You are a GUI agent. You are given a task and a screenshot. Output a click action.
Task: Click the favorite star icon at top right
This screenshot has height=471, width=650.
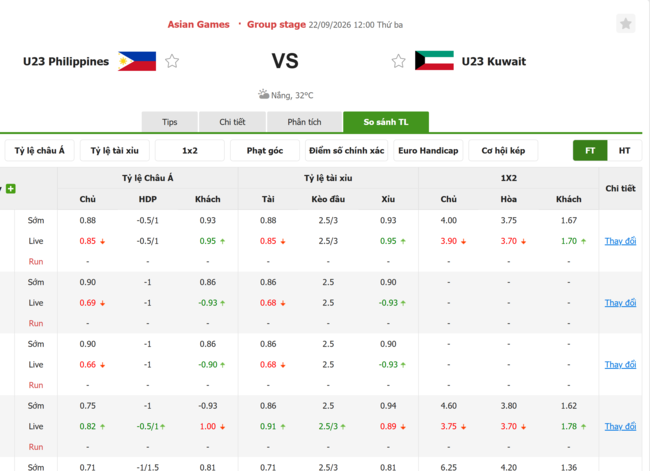click(626, 24)
